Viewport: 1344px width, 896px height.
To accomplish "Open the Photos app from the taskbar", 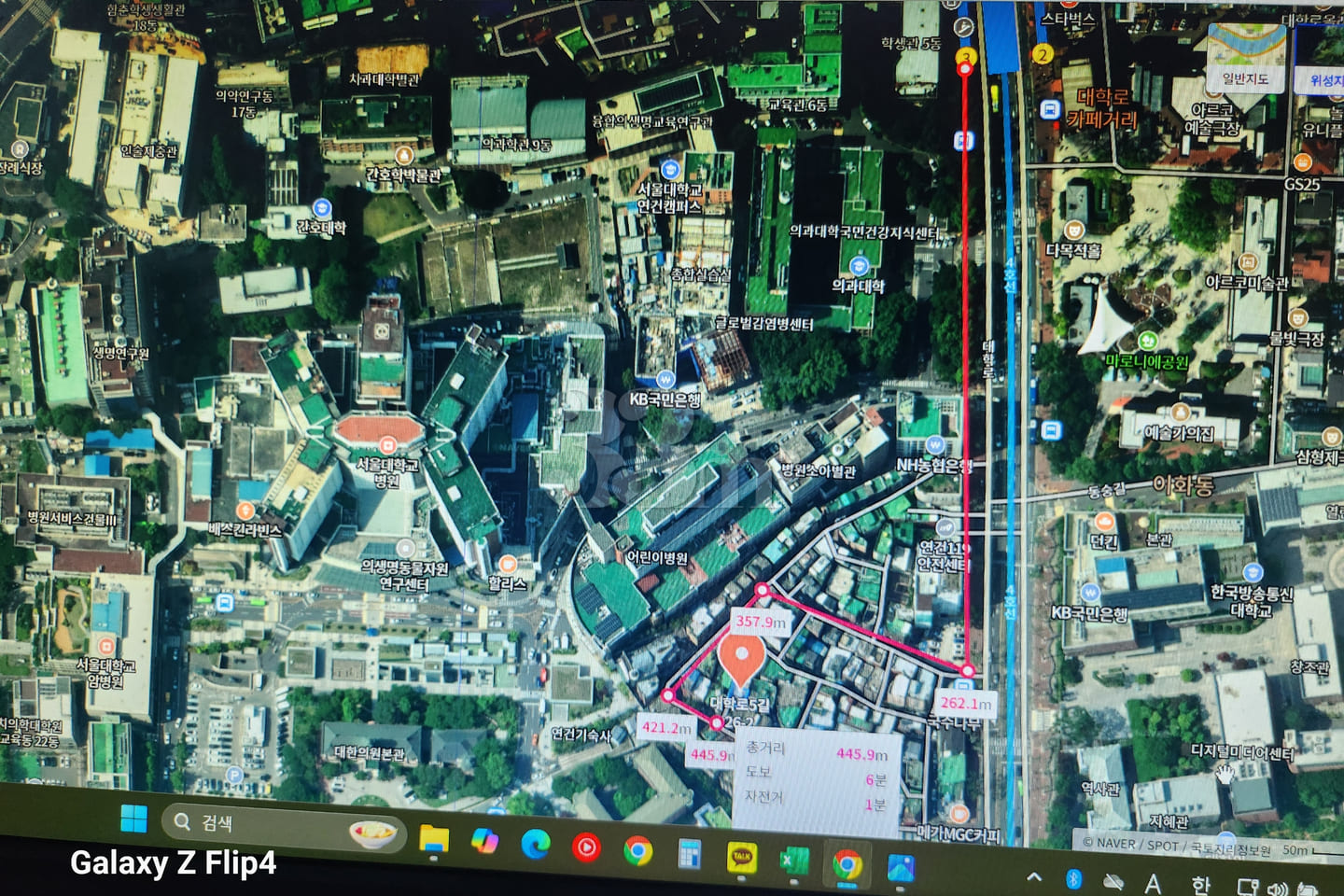I will 901,867.
